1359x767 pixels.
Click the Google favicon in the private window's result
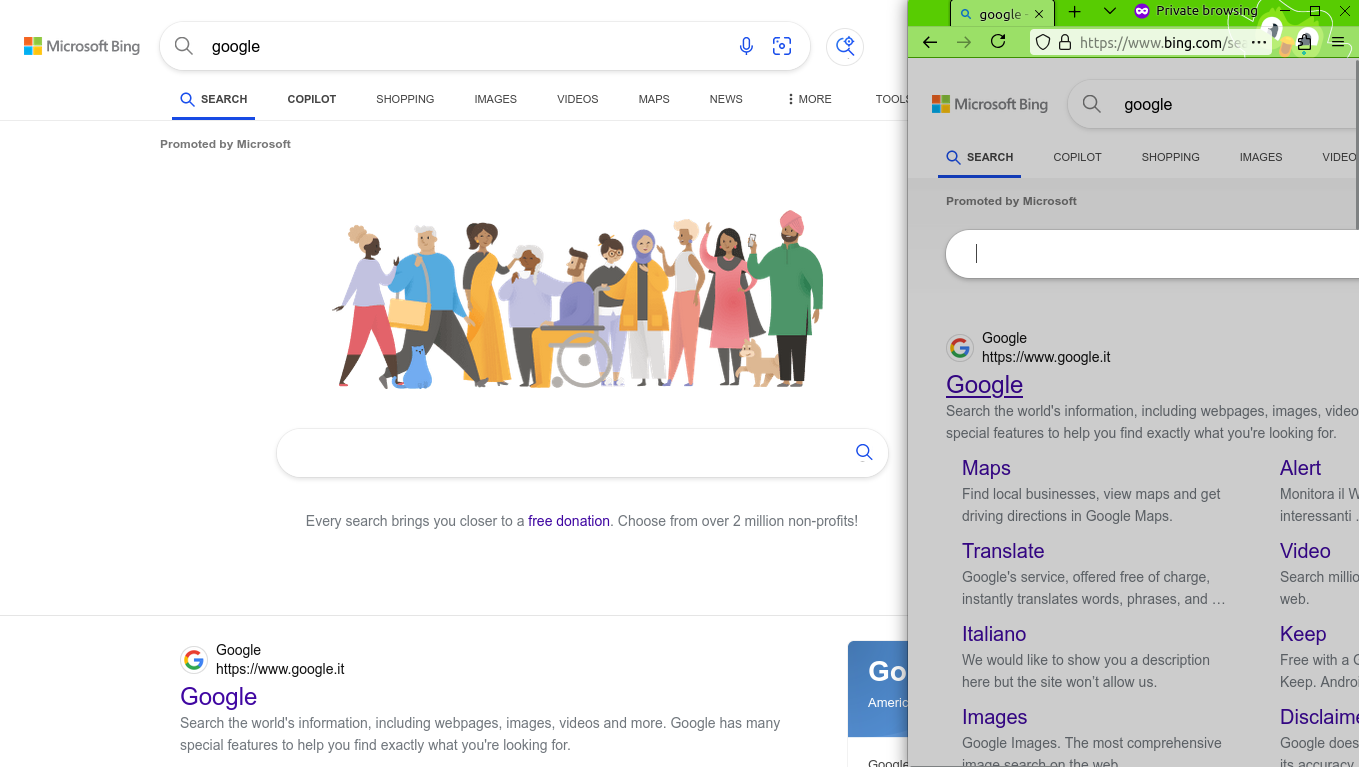tap(960, 348)
